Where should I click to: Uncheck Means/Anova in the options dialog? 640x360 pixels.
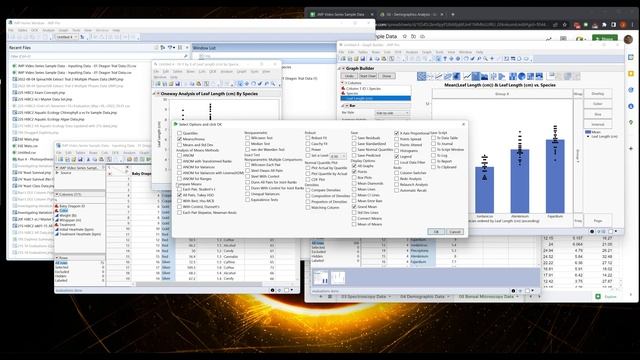click(179, 139)
